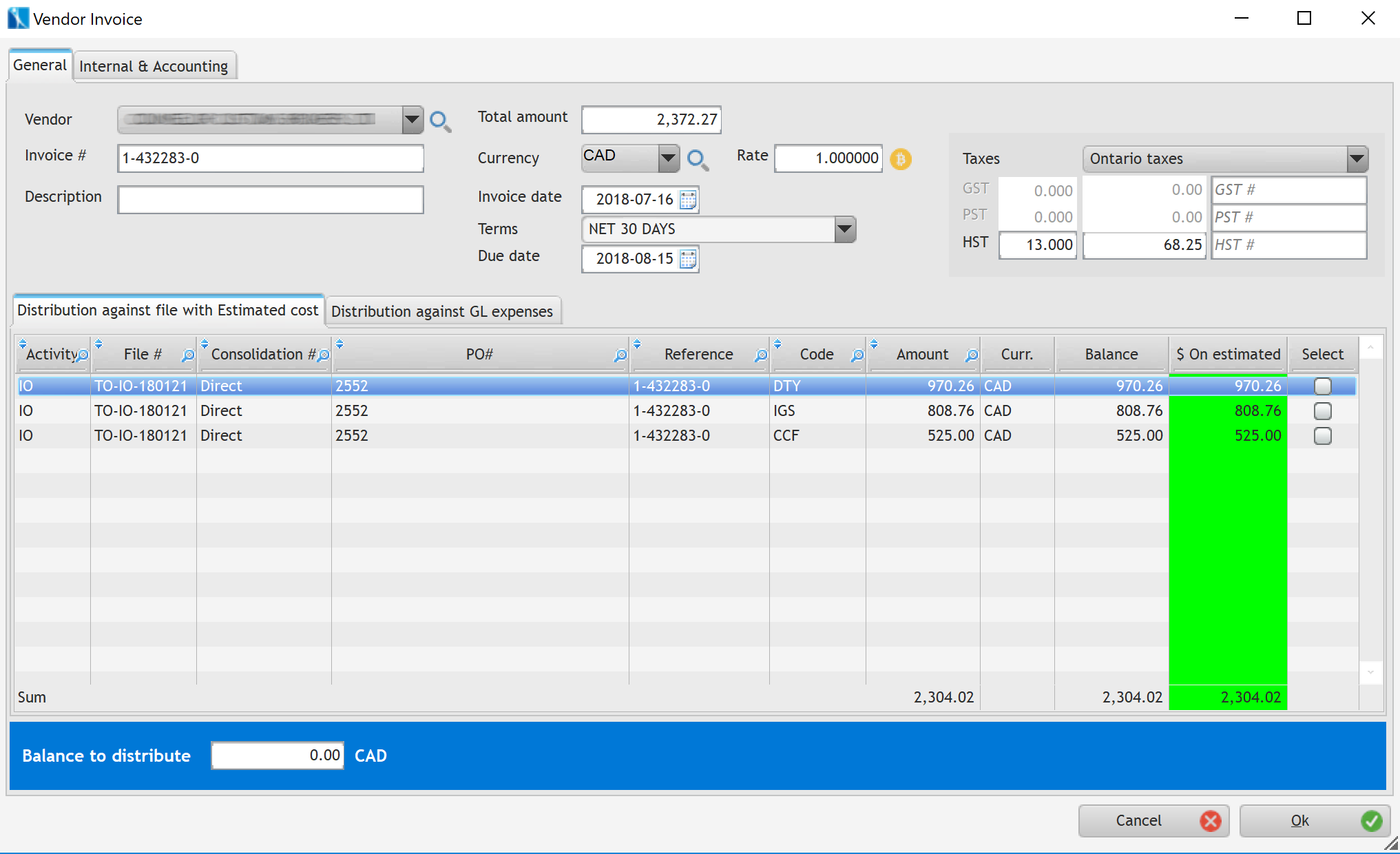Check the Select box for CCF row
1400x854 pixels.
coord(1322,436)
